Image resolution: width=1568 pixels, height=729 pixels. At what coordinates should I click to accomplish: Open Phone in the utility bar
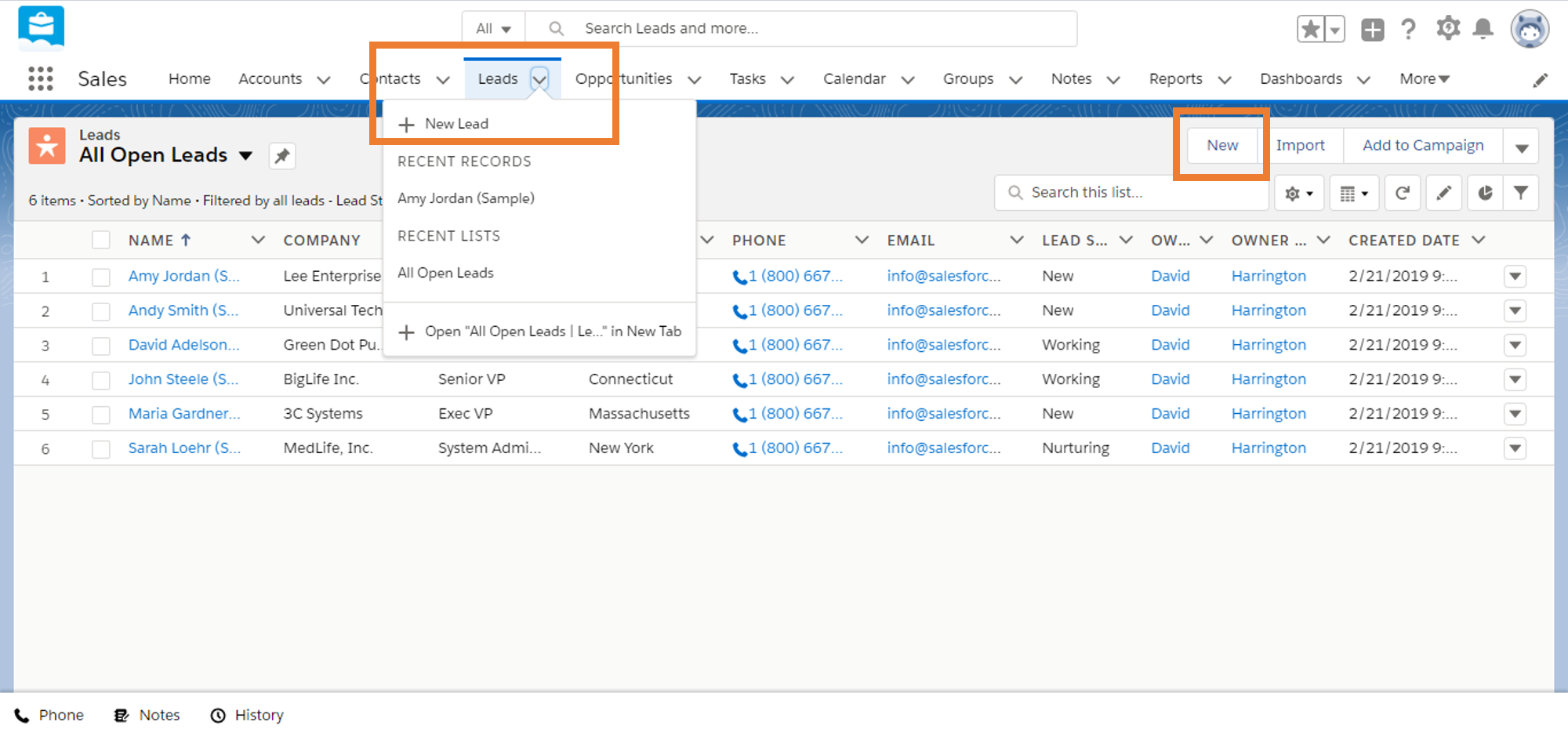[49, 715]
